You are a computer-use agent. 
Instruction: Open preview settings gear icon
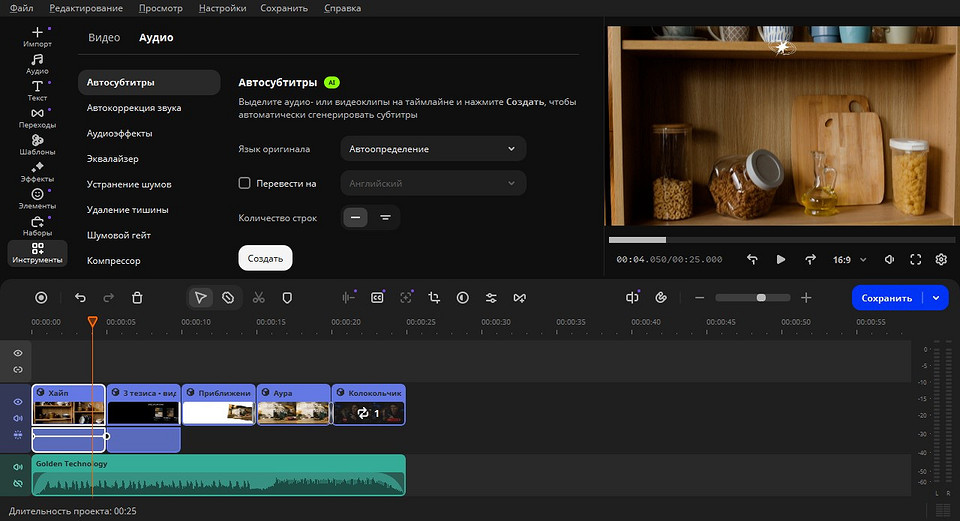pos(941,260)
